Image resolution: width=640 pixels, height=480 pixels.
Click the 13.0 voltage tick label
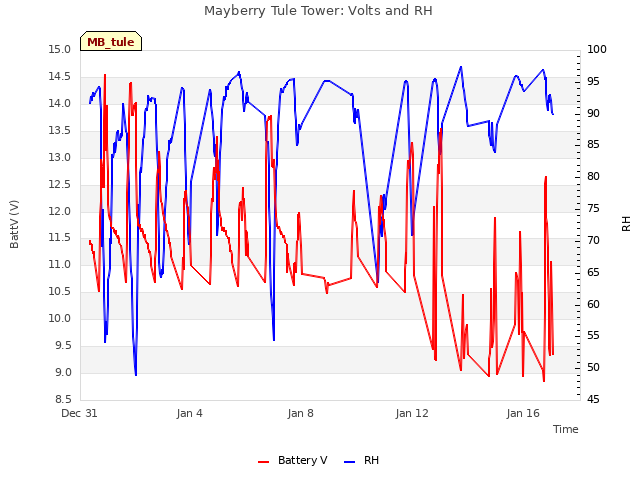pyautogui.click(x=60, y=157)
